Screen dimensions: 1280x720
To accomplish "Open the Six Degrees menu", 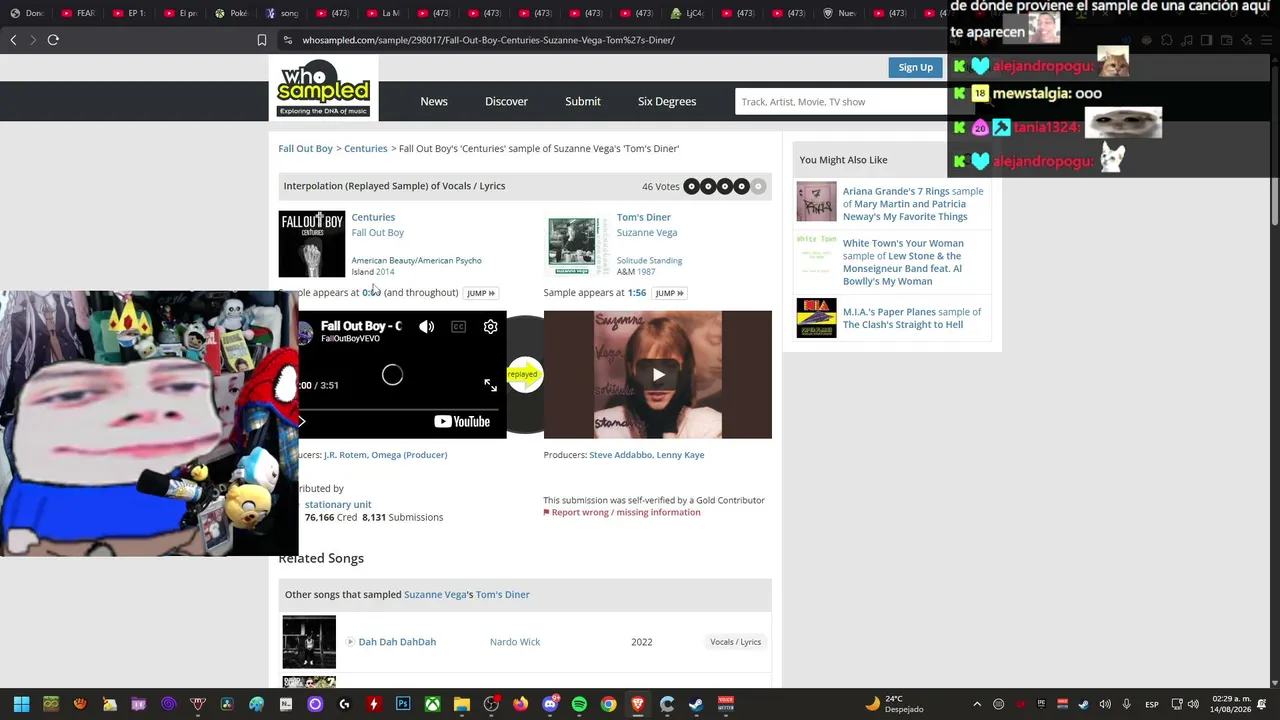I will coord(667,101).
